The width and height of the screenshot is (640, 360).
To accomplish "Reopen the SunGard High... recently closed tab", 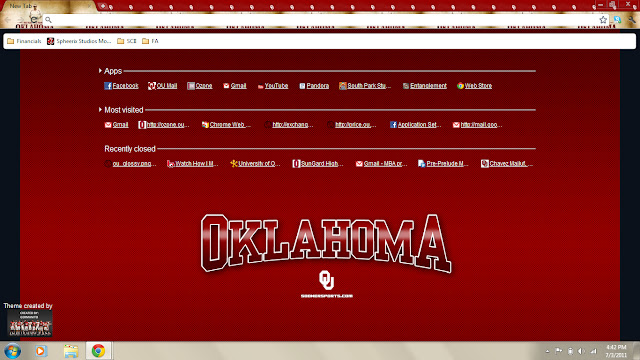I will (318, 164).
